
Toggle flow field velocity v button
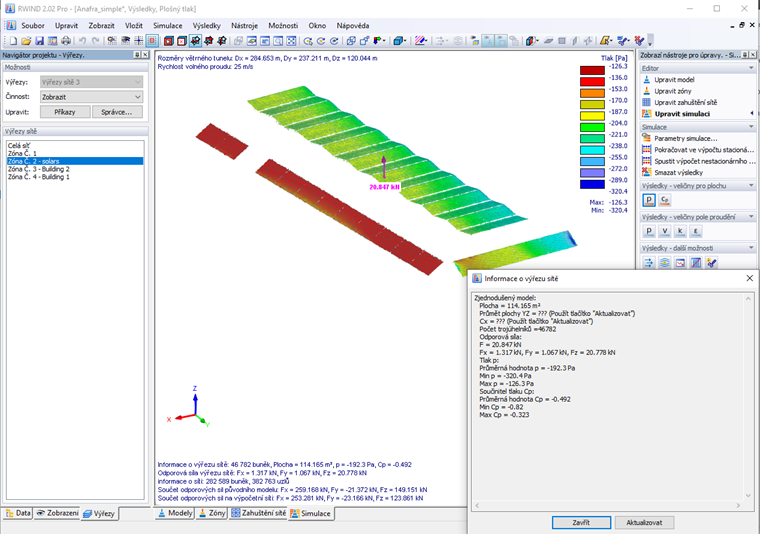click(665, 231)
